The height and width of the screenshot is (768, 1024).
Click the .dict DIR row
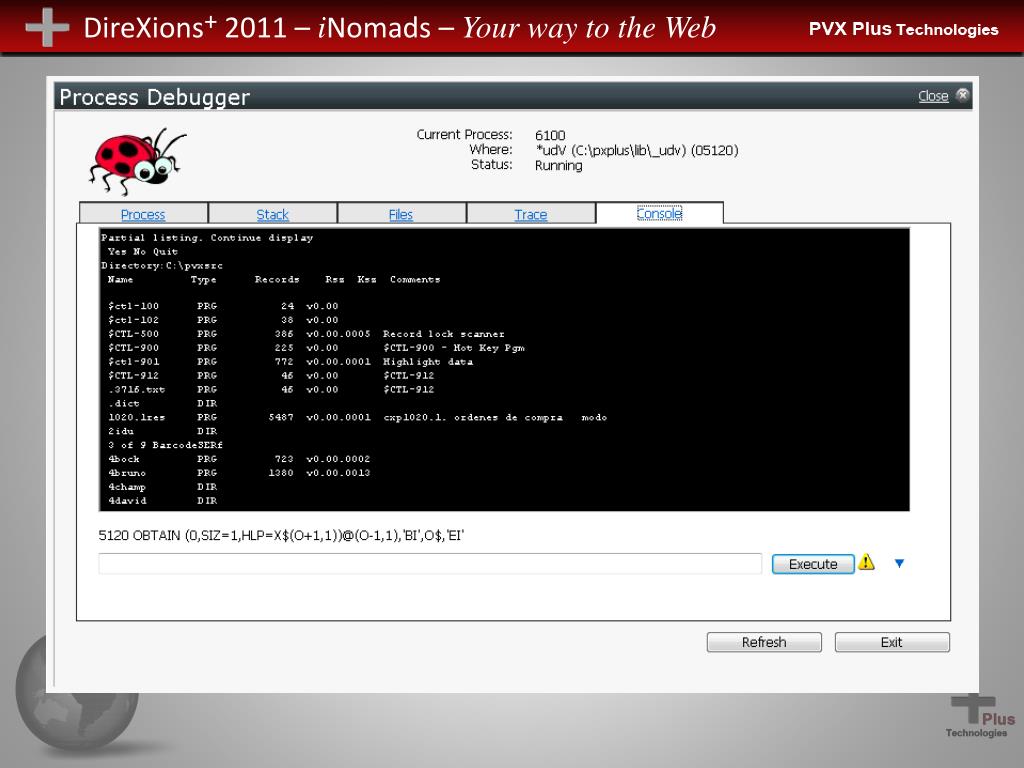point(163,404)
